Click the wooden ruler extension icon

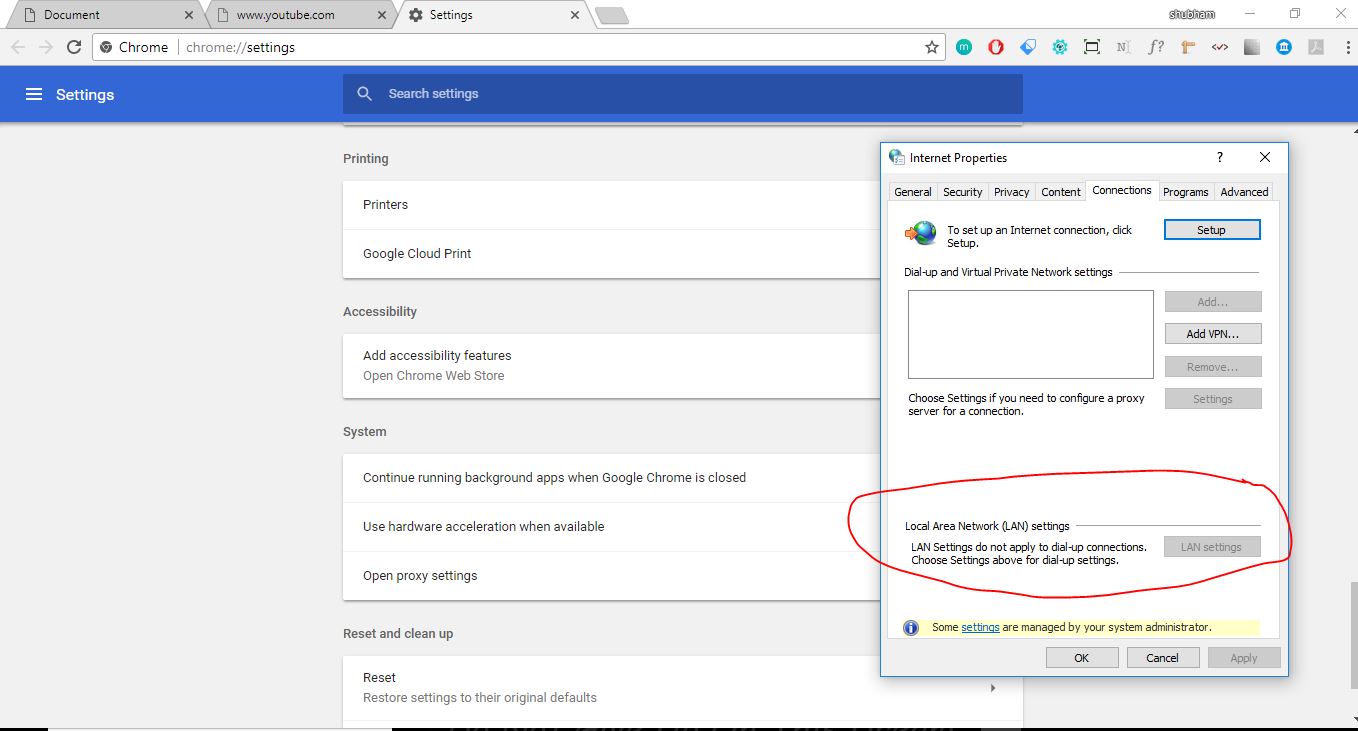(1188, 47)
